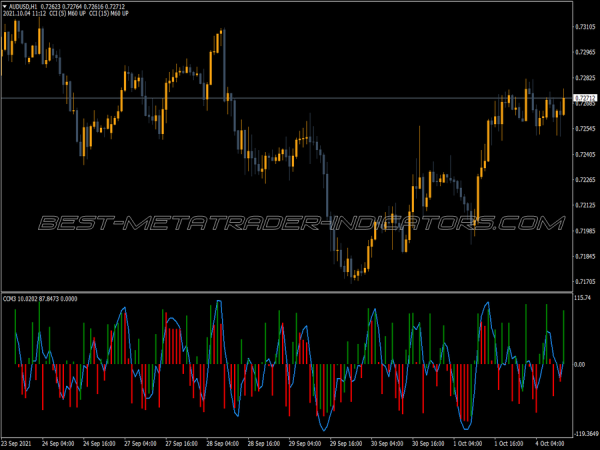Click the '28 Sep 04:00' time label
Viewport: 600px width, 450px height.
[x=223, y=444]
